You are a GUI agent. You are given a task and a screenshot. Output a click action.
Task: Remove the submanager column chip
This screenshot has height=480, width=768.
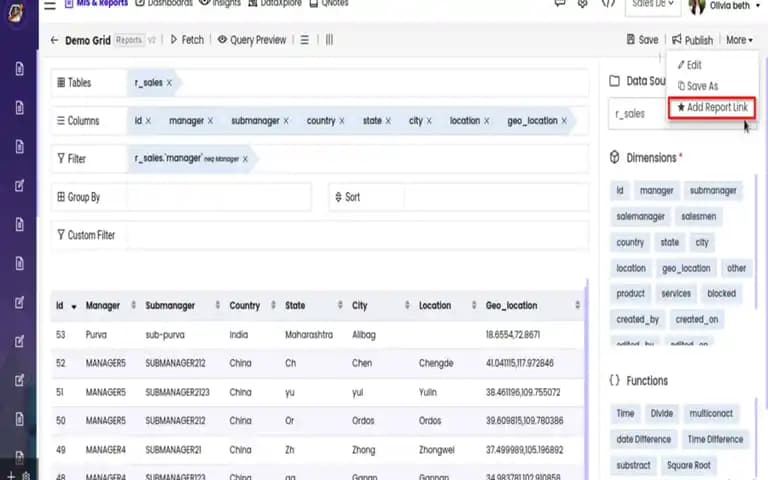pos(286,120)
